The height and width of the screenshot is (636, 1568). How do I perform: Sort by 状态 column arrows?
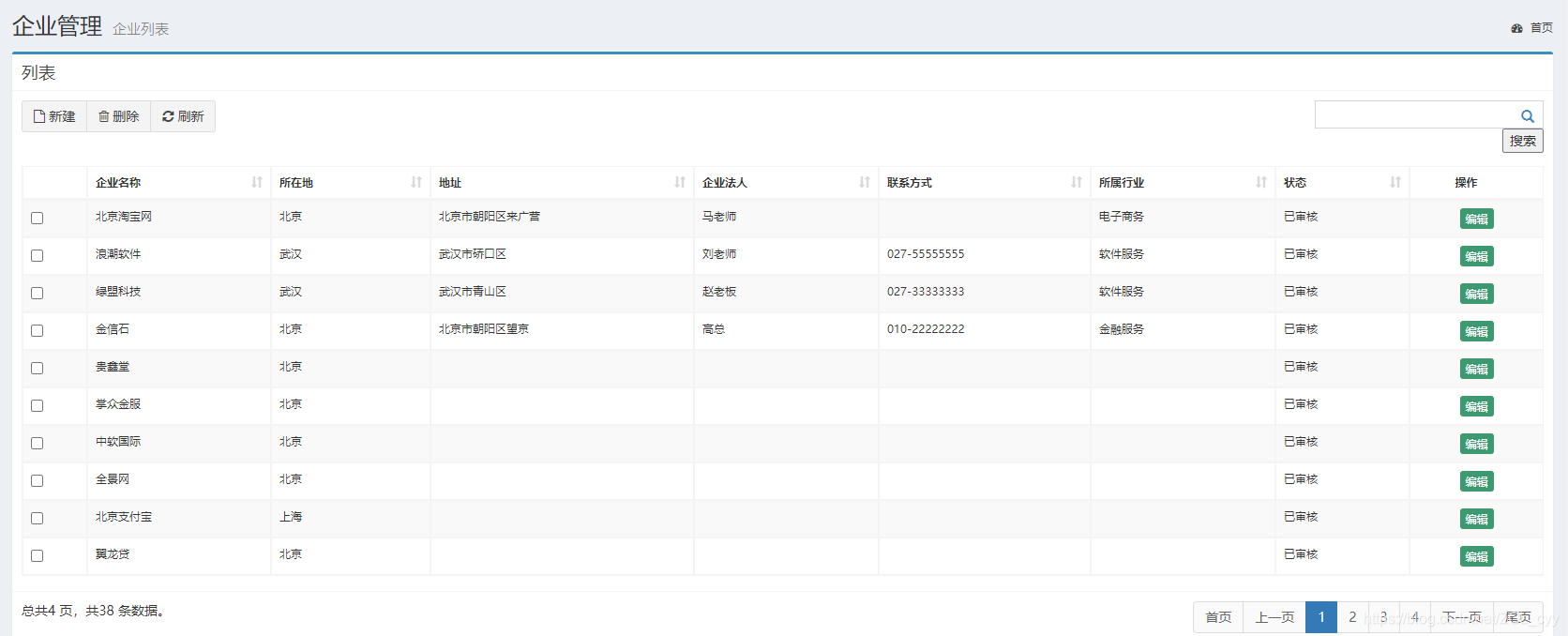coord(1395,182)
